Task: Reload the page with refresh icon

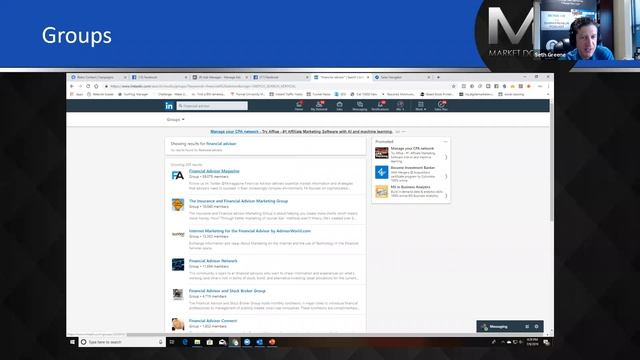Action: point(88,86)
